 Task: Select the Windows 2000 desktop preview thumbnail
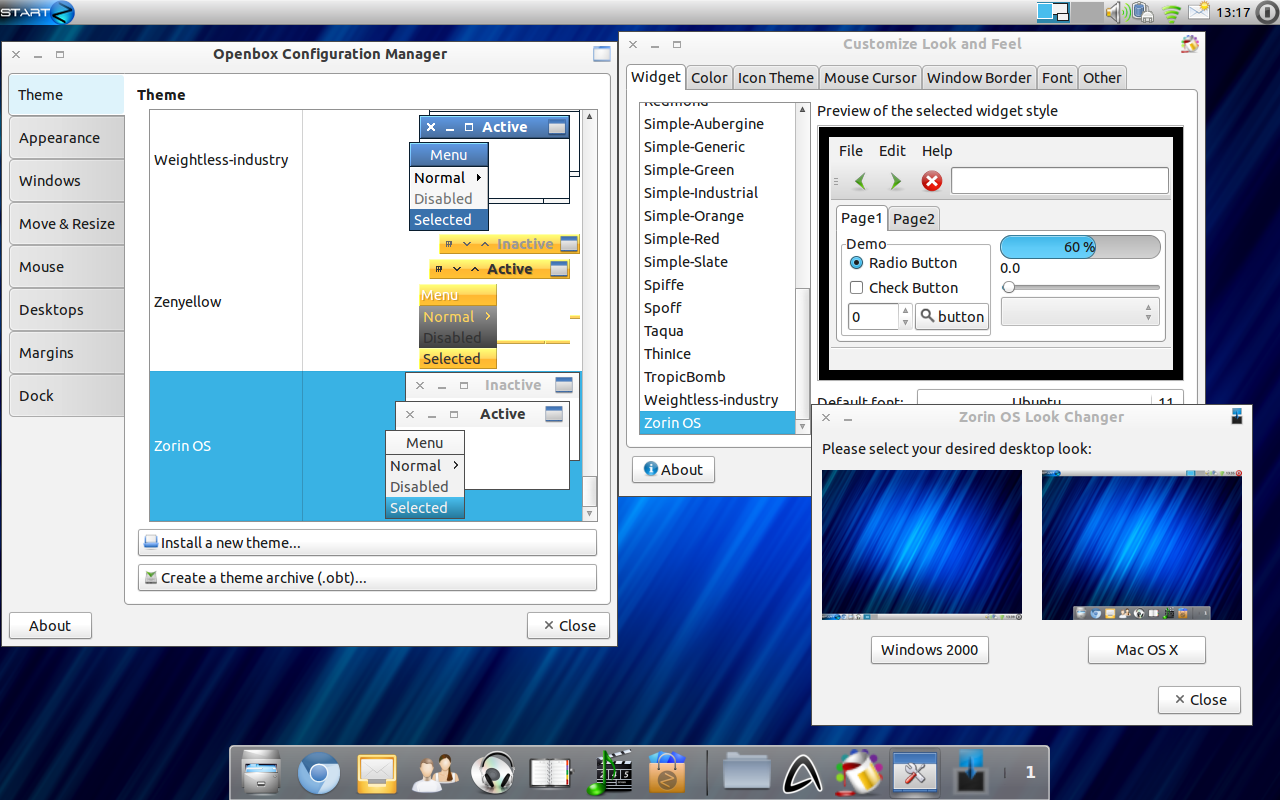tap(921, 545)
